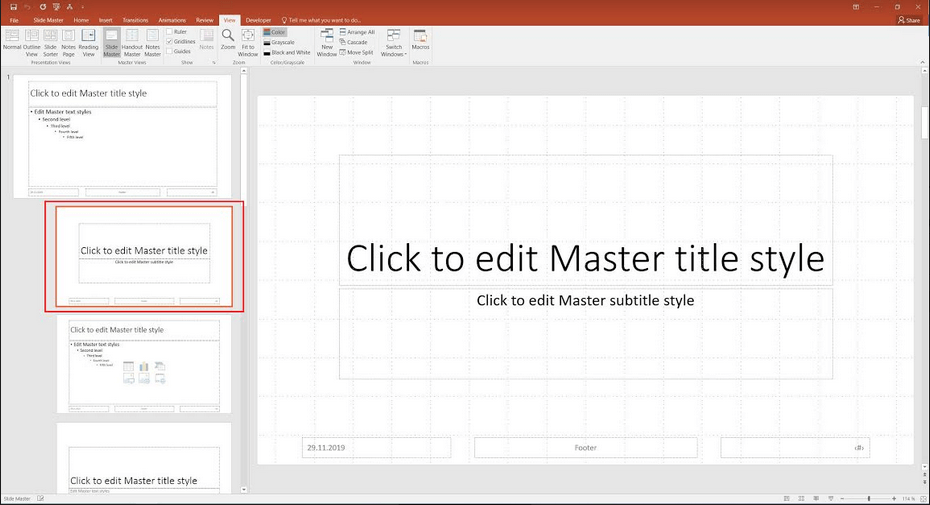Select the Title Slide layout thumbnail
The width and height of the screenshot is (930, 505).
tap(144, 257)
